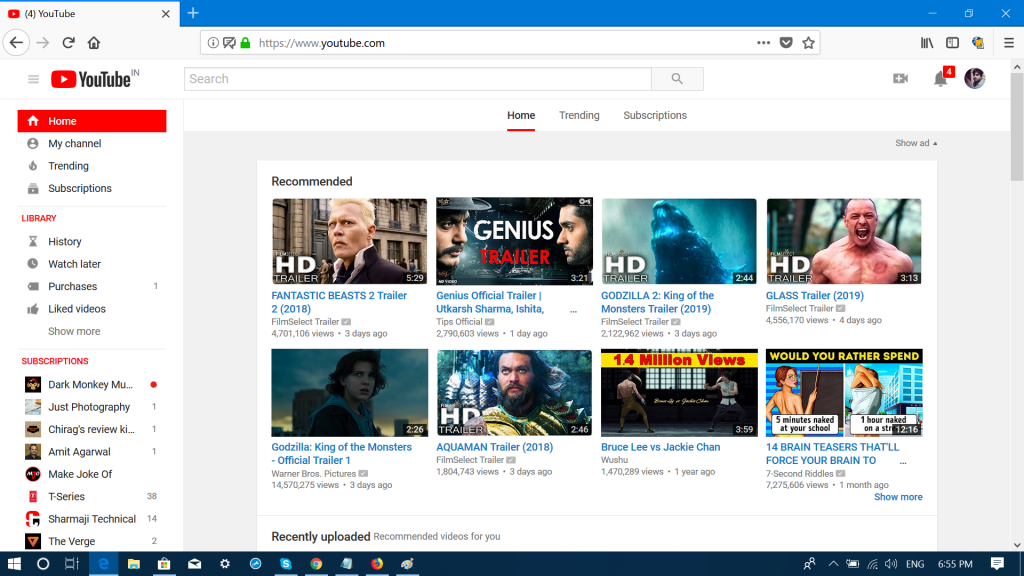Close the YouTube browser tab
Screen dimensions: 1024x576
[166, 14]
